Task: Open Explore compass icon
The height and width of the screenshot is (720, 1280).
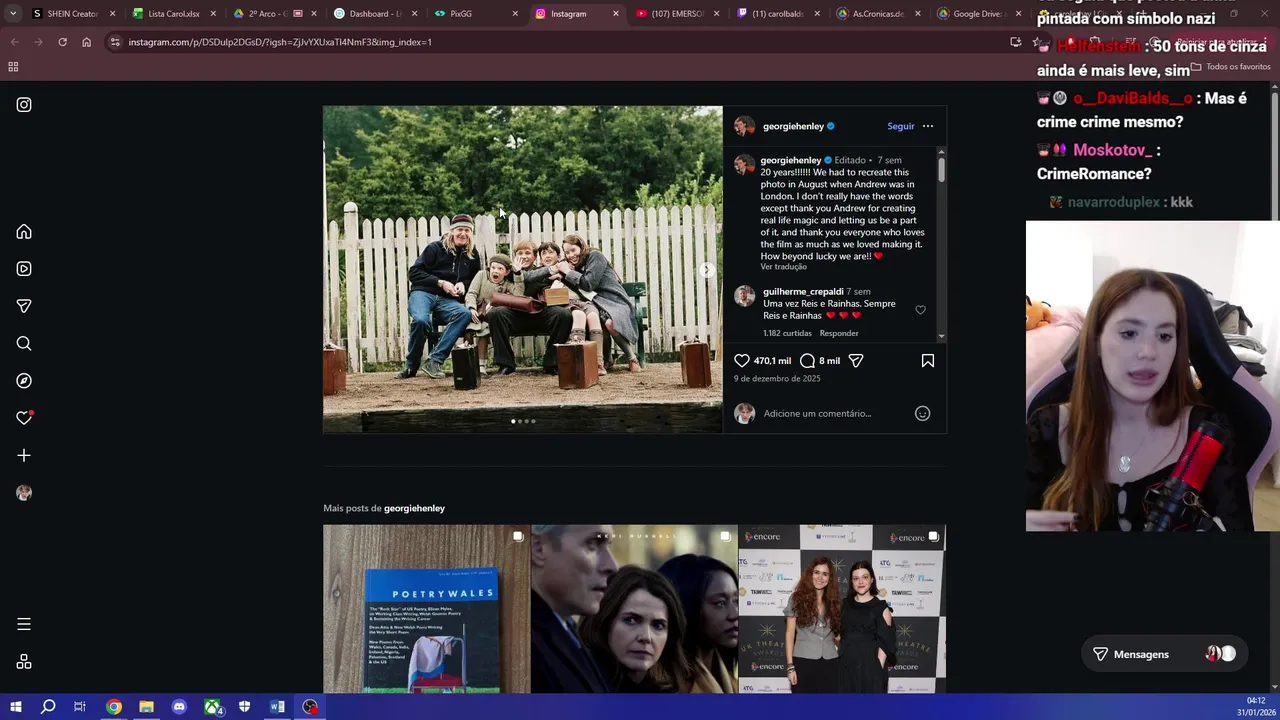Action: pos(24,381)
